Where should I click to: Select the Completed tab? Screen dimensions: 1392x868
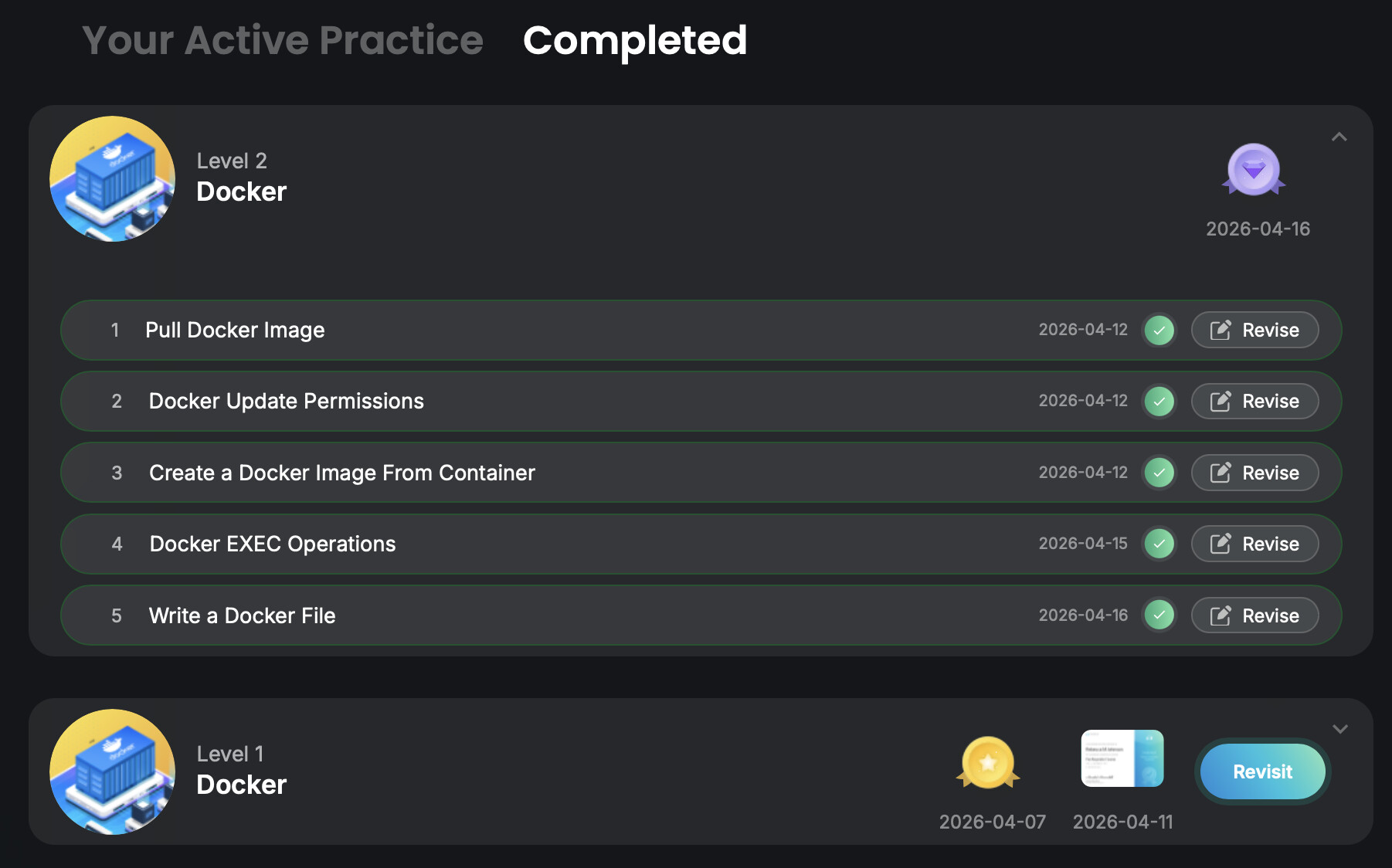(x=635, y=40)
